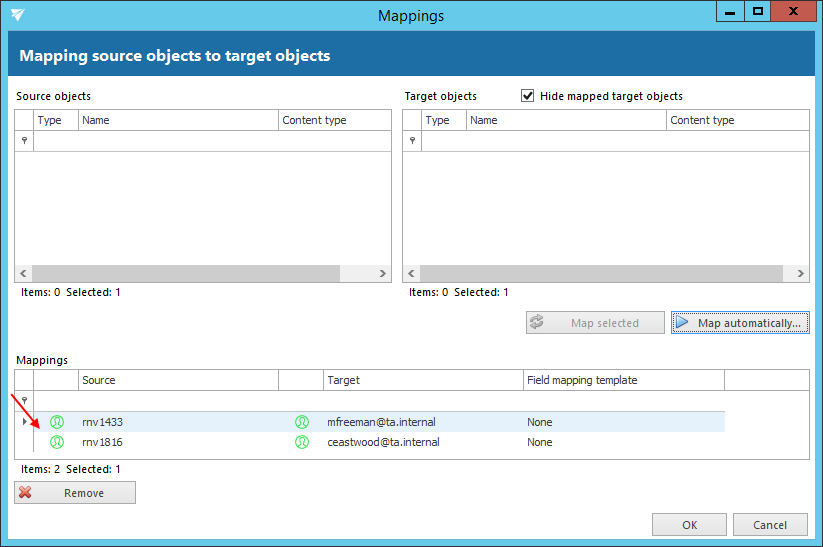The width and height of the screenshot is (823, 547).
Task: Click the app logo in title bar
Action: 17,15
